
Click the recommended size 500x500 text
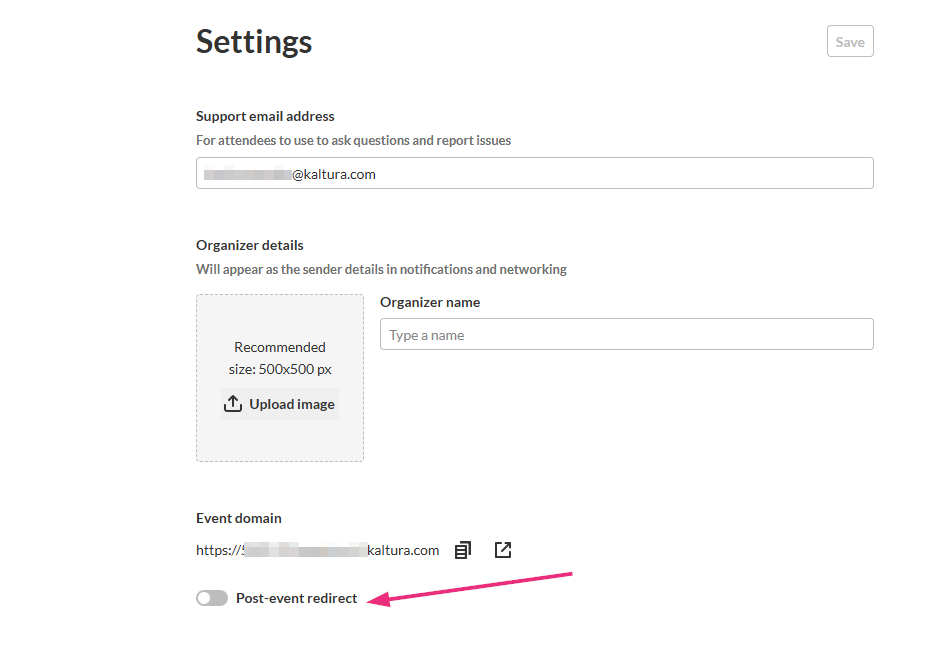tap(280, 358)
